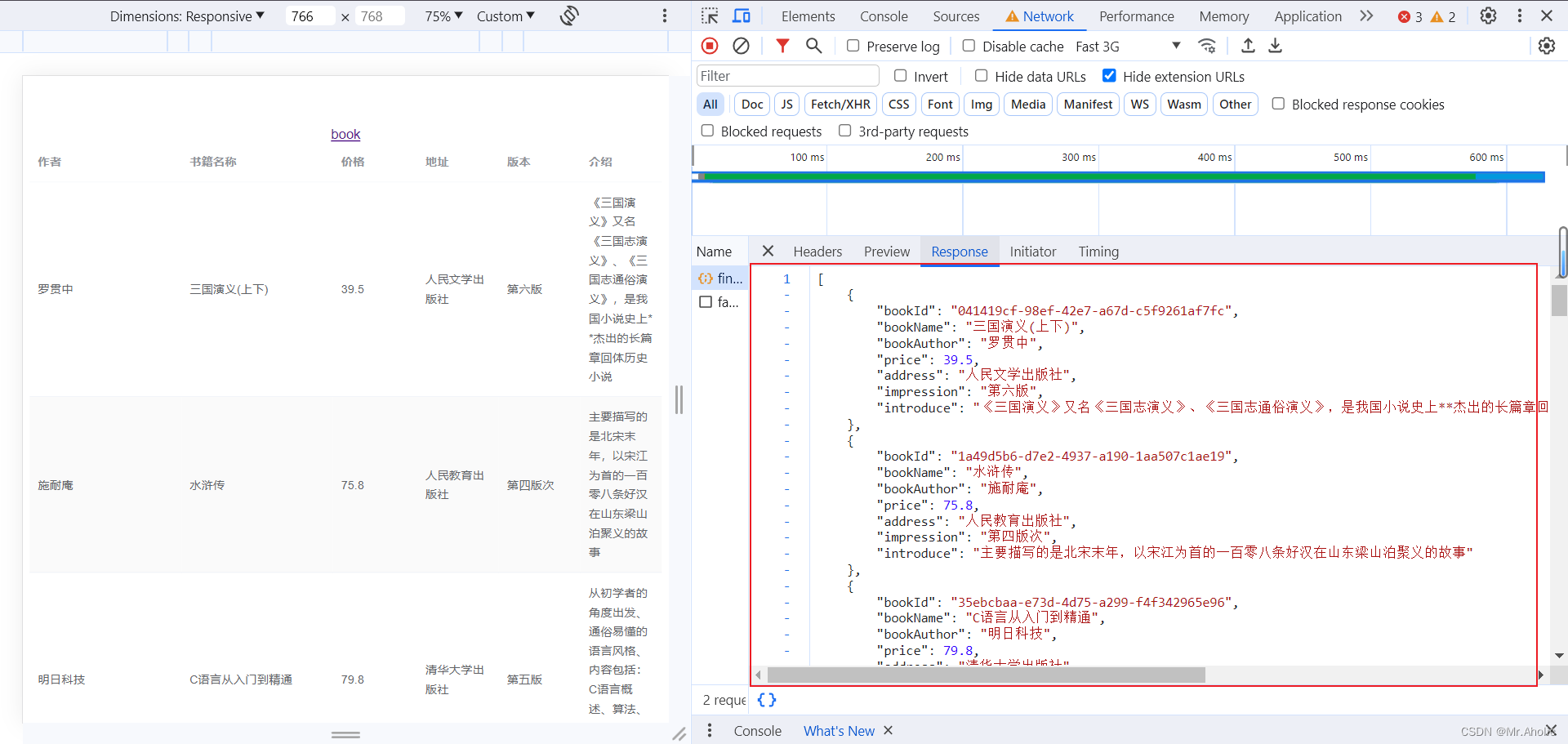Viewport: 1568px width, 744px height.
Task: Enable Disable cache
Action: 969,46
